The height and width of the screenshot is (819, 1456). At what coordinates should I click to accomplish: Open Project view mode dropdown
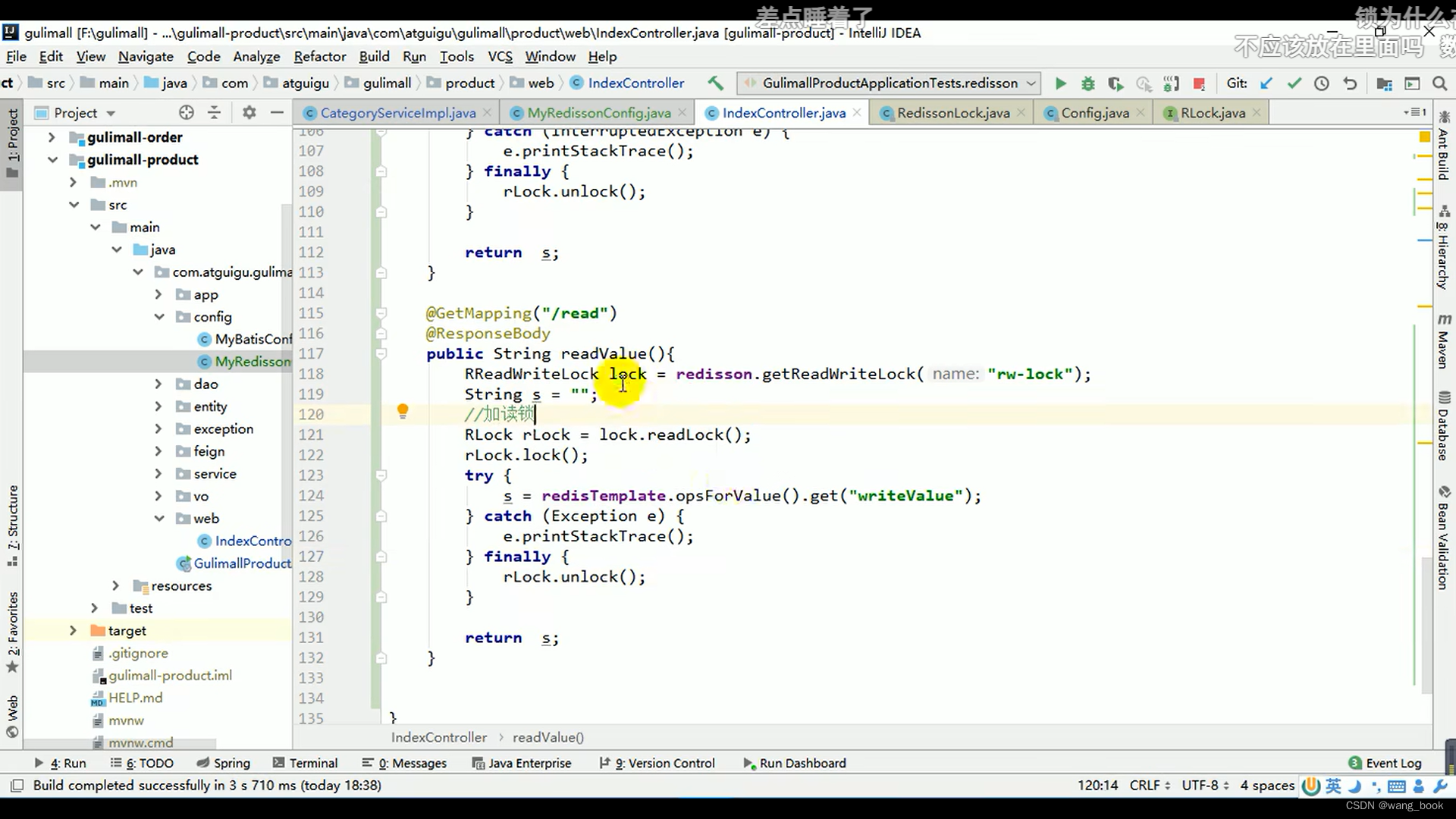[84, 112]
